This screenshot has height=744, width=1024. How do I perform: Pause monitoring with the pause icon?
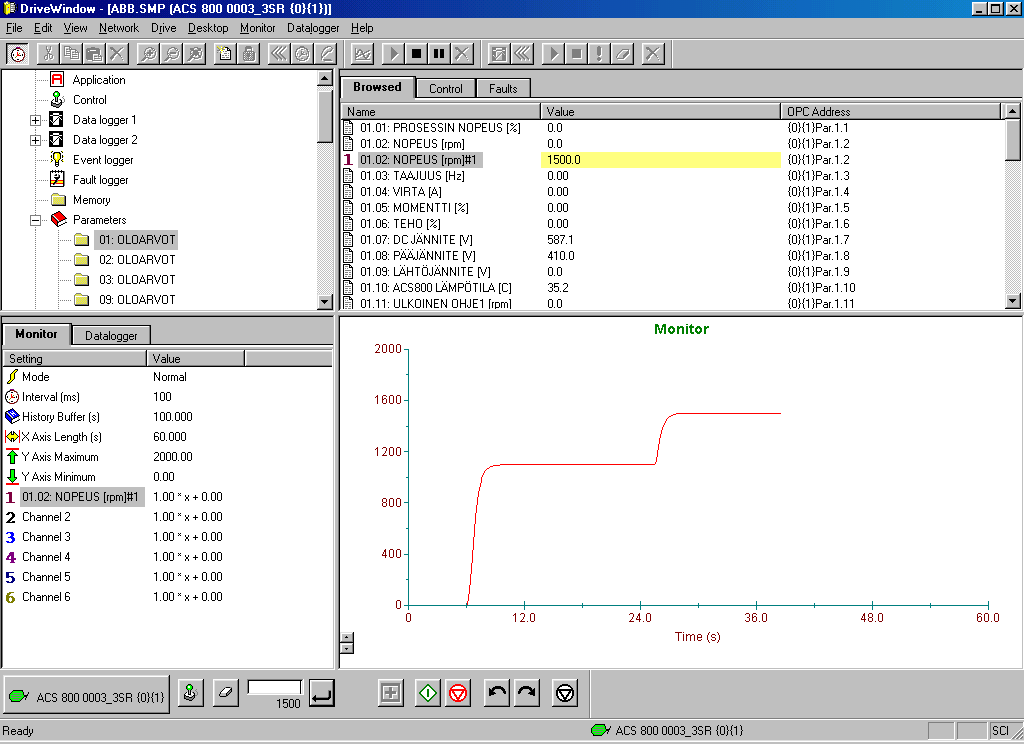click(439, 54)
